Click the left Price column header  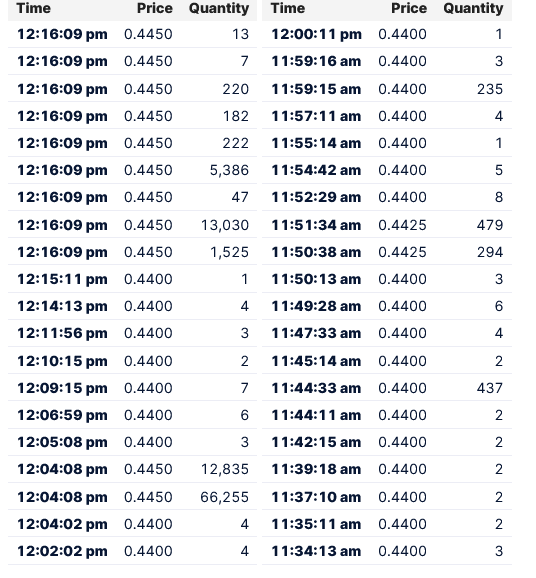pos(154,8)
